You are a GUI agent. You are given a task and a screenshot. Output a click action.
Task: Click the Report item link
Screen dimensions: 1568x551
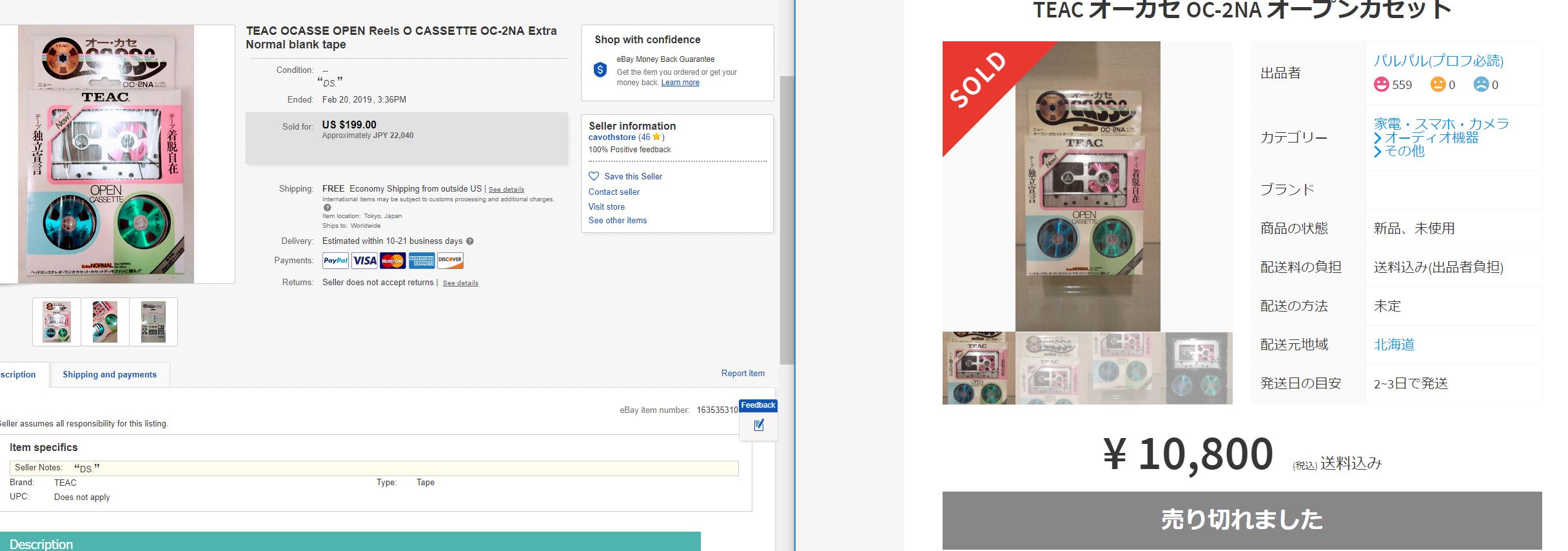point(743,373)
